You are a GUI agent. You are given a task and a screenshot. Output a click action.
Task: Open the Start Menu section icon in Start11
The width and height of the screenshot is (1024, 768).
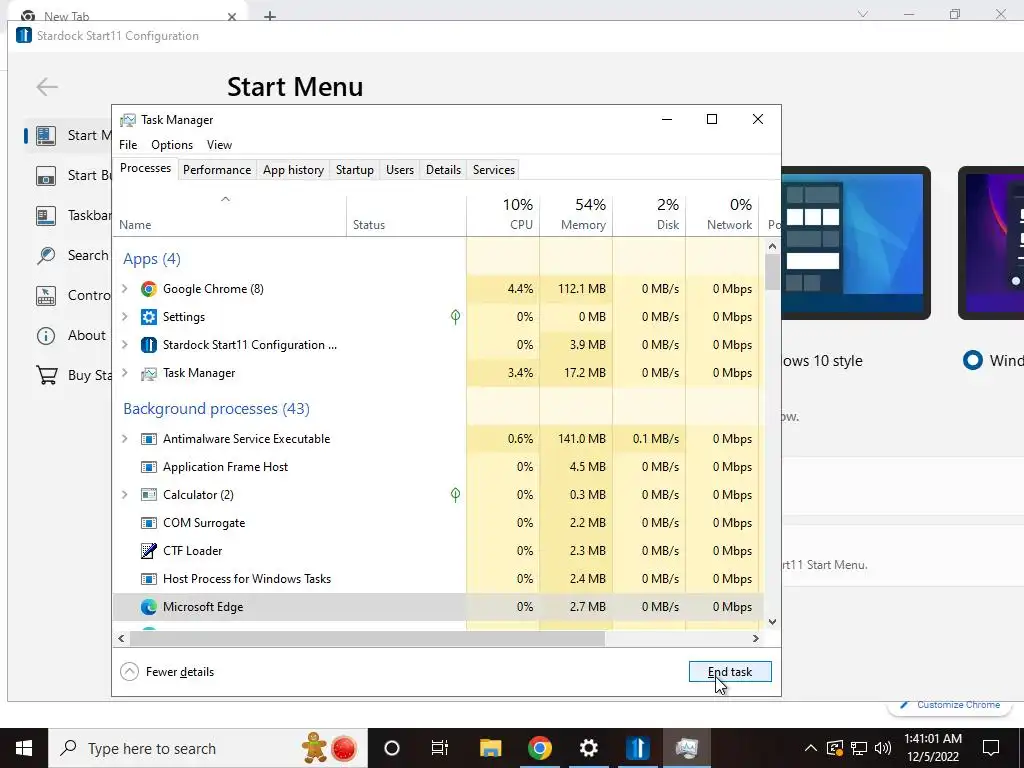[46, 135]
